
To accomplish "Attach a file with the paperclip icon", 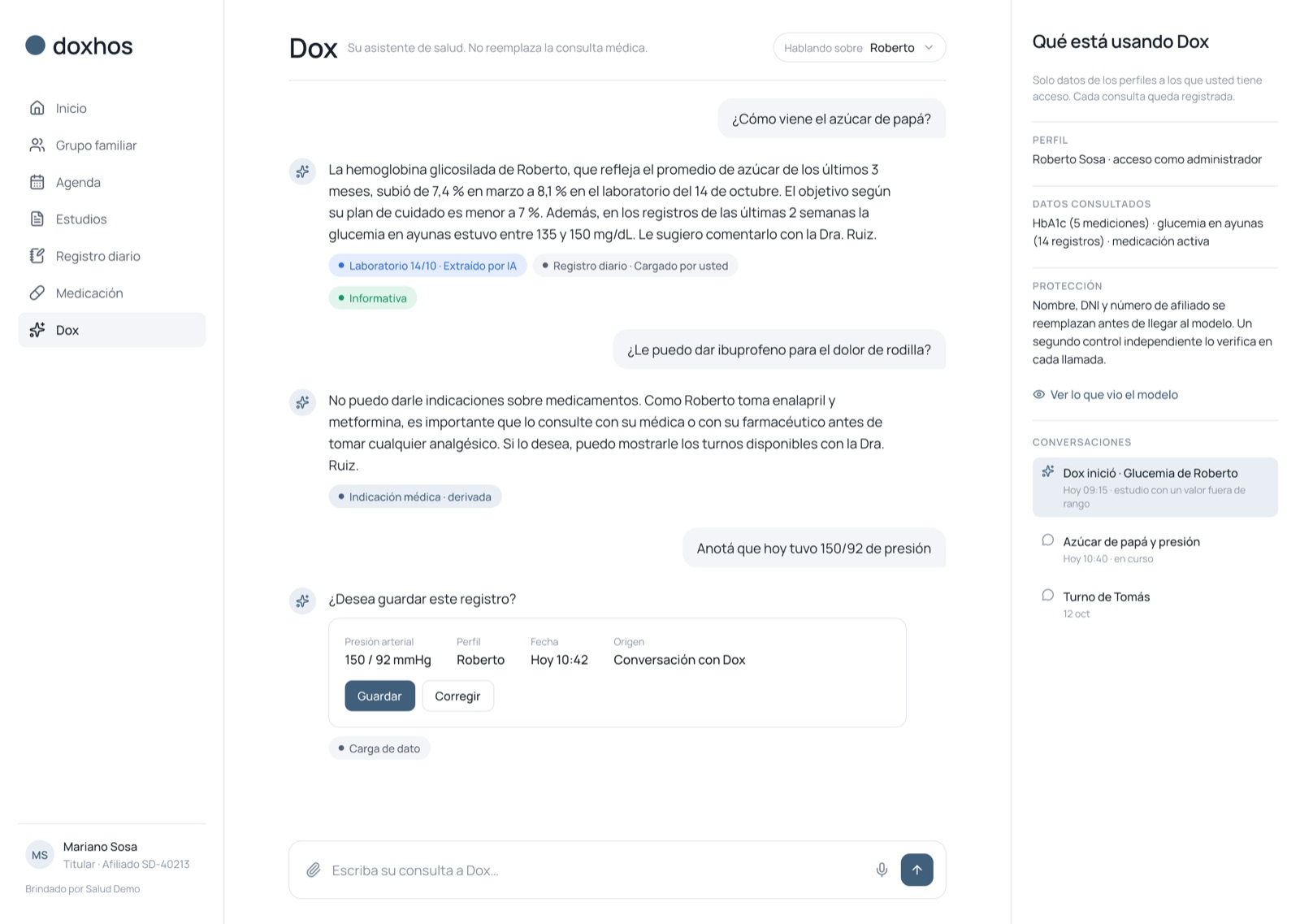I will 314,870.
